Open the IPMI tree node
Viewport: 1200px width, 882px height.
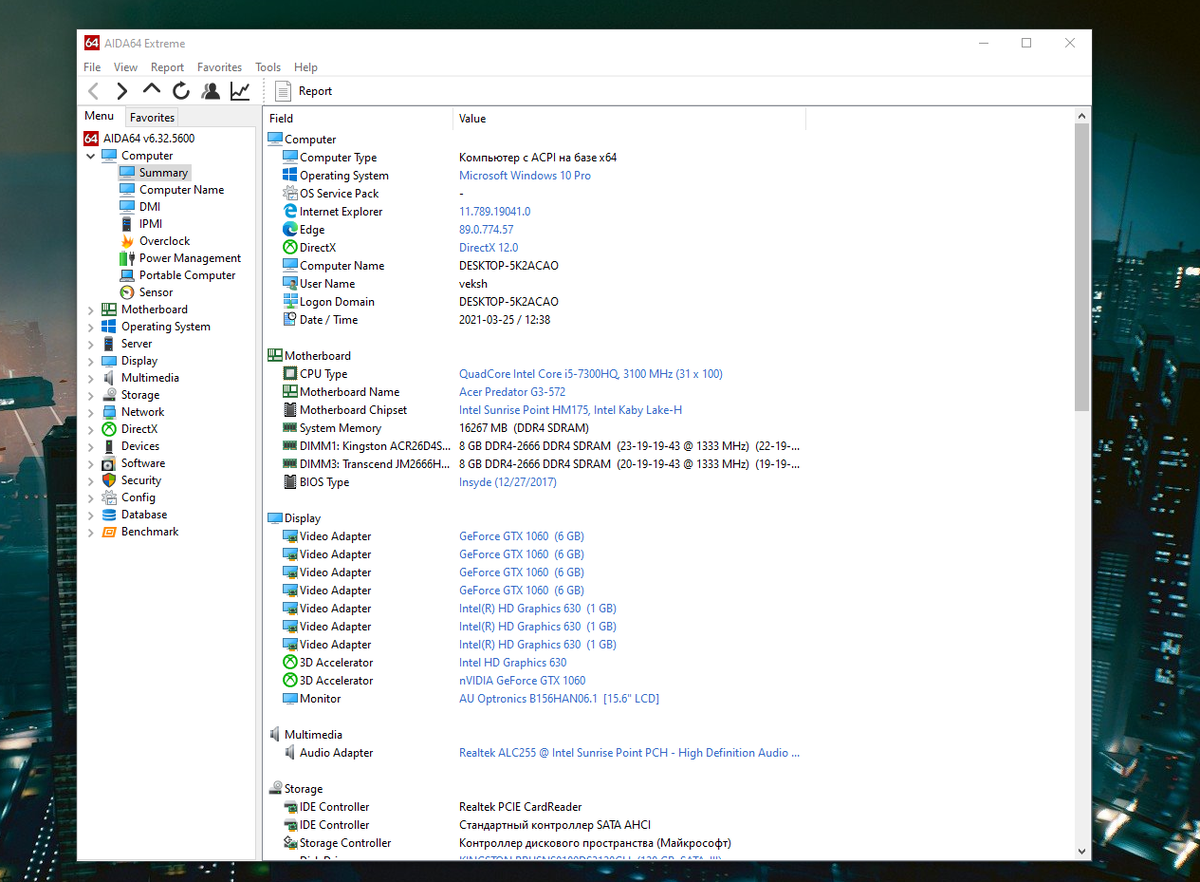150,223
